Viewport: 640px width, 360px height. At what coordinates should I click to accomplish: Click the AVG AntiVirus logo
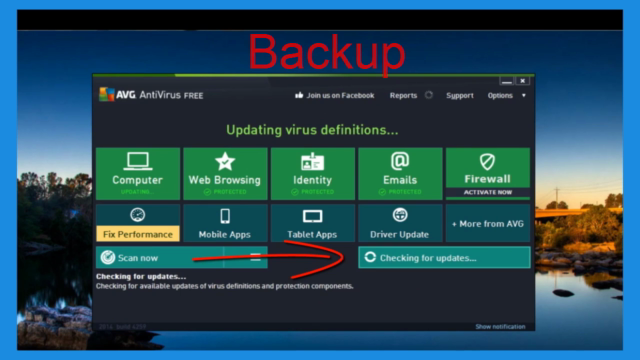[x=151, y=95]
